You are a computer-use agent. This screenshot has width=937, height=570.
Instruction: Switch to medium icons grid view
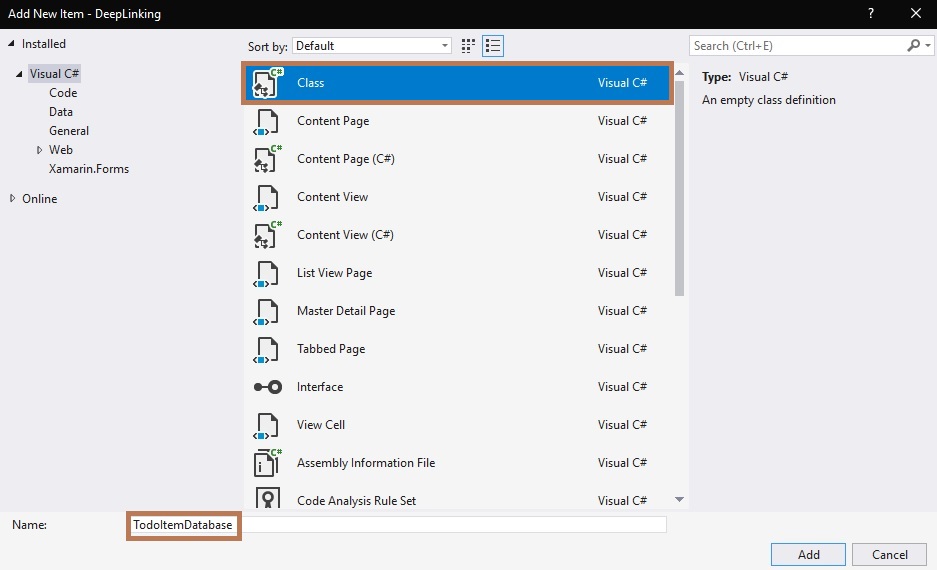[468, 46]
